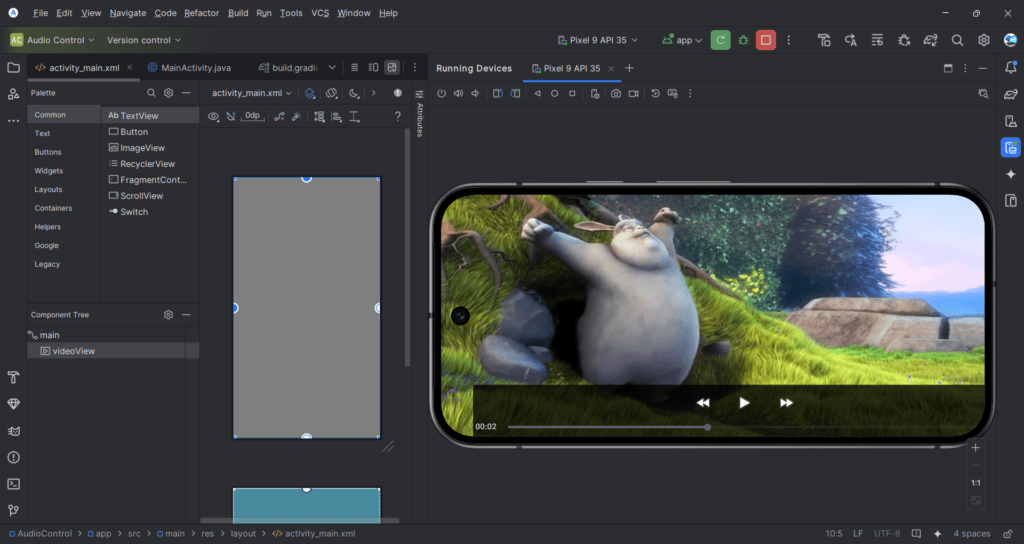
Task: Switch editor to Design view mode
Action: 392,67
